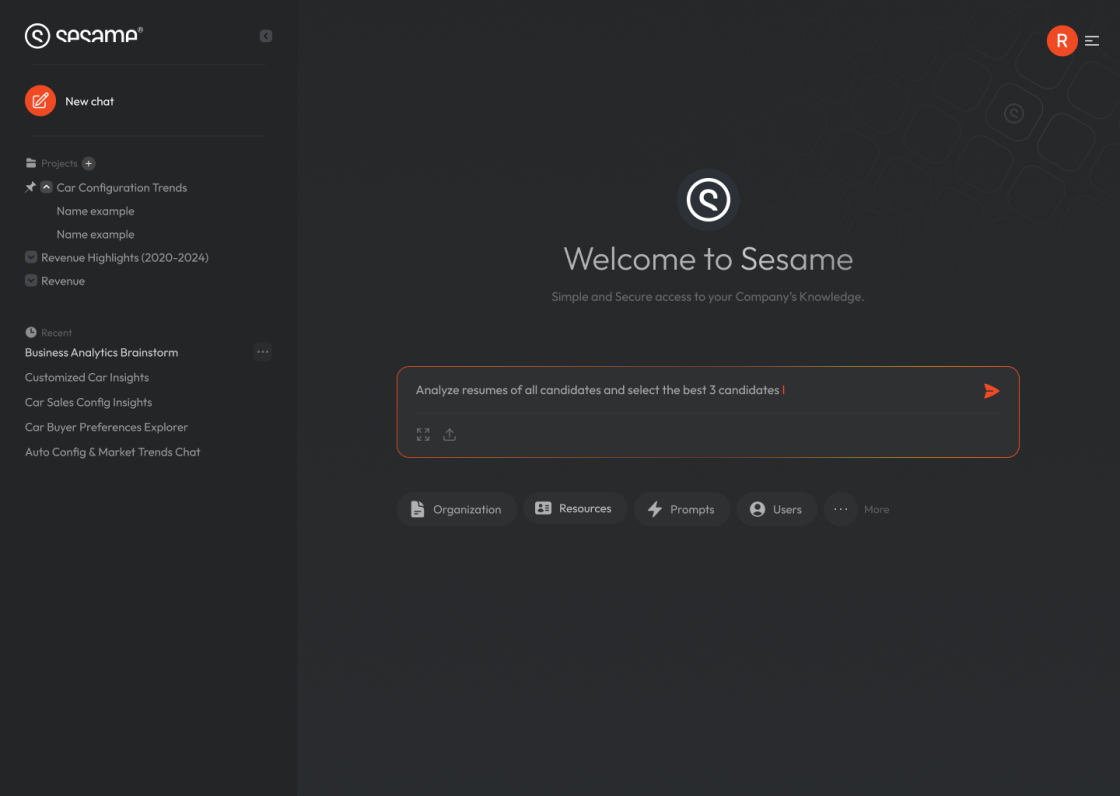Screen dimensions: 1120x796
Task: Open the Business Analytics Brainstorm options menu
Action: pyautogui.click(x=263, y=351)
